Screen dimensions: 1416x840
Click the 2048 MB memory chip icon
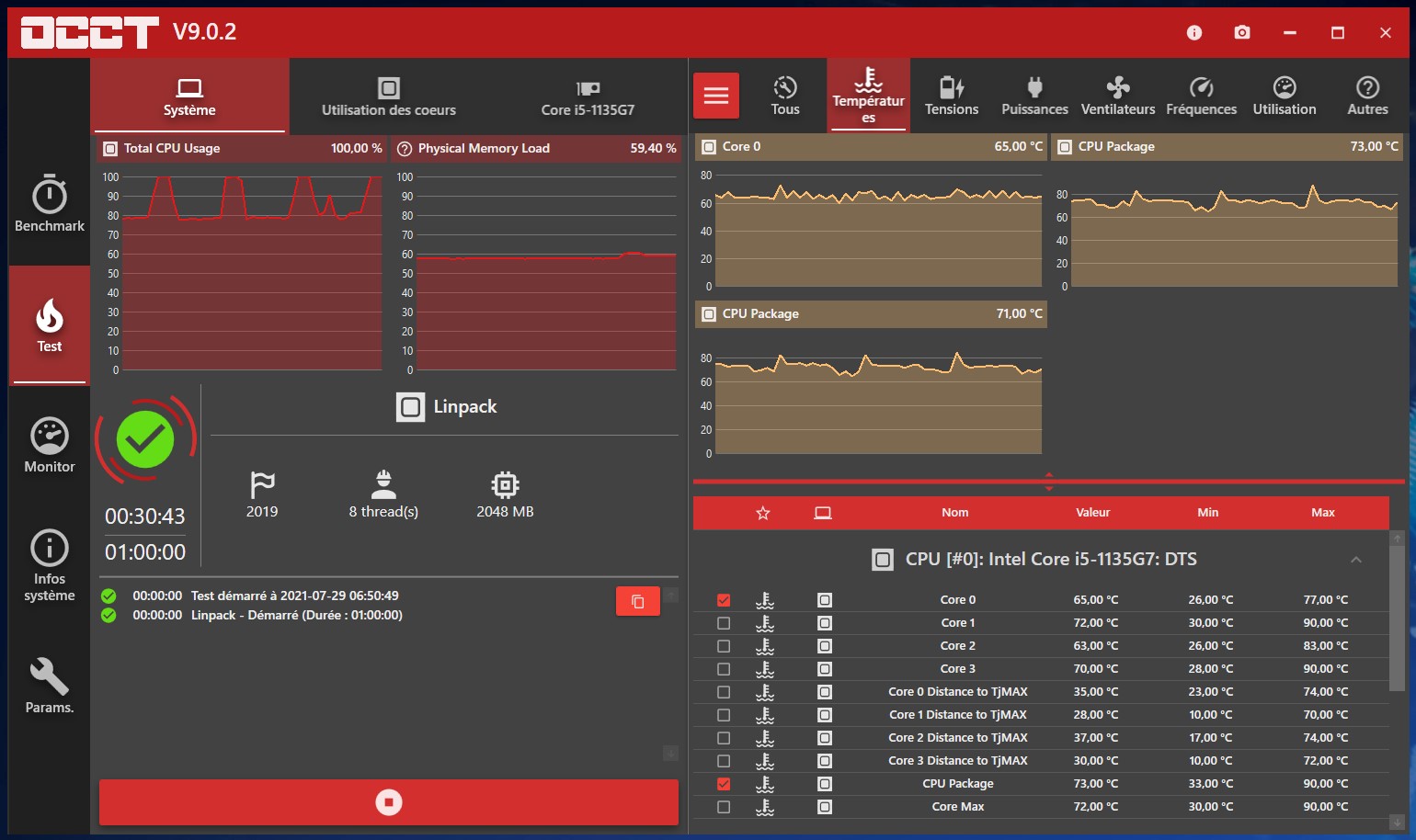pyautogui.click(x=505, y=483)
